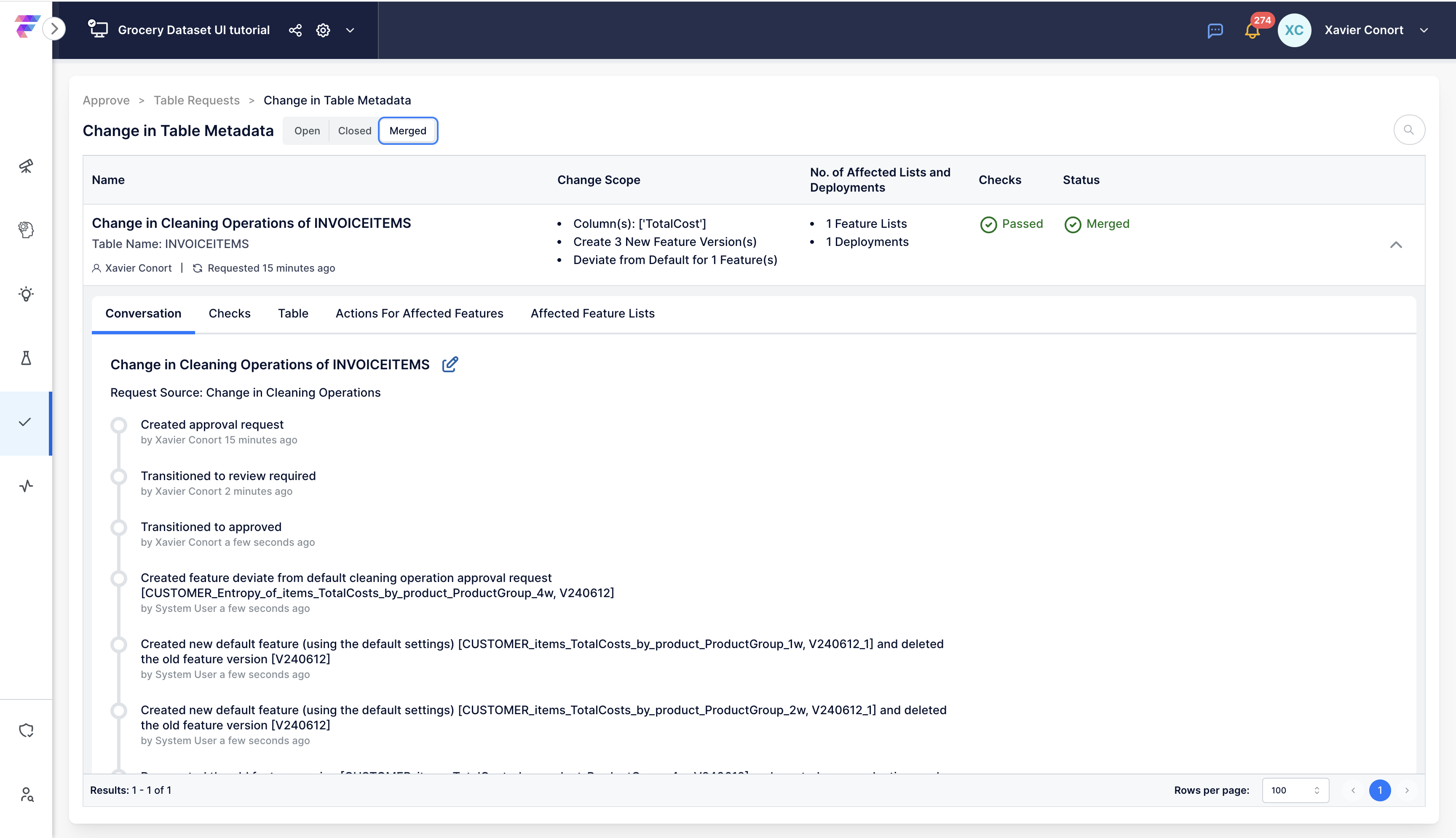Open the telescope sidebar icon
The image size is (1456, 838).
[26, 166]
